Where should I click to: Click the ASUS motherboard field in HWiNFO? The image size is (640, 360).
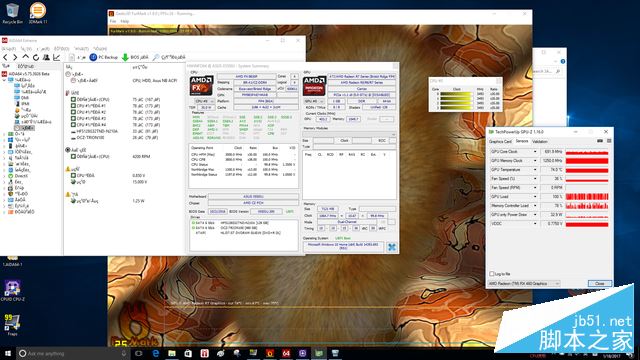point(253,197)
